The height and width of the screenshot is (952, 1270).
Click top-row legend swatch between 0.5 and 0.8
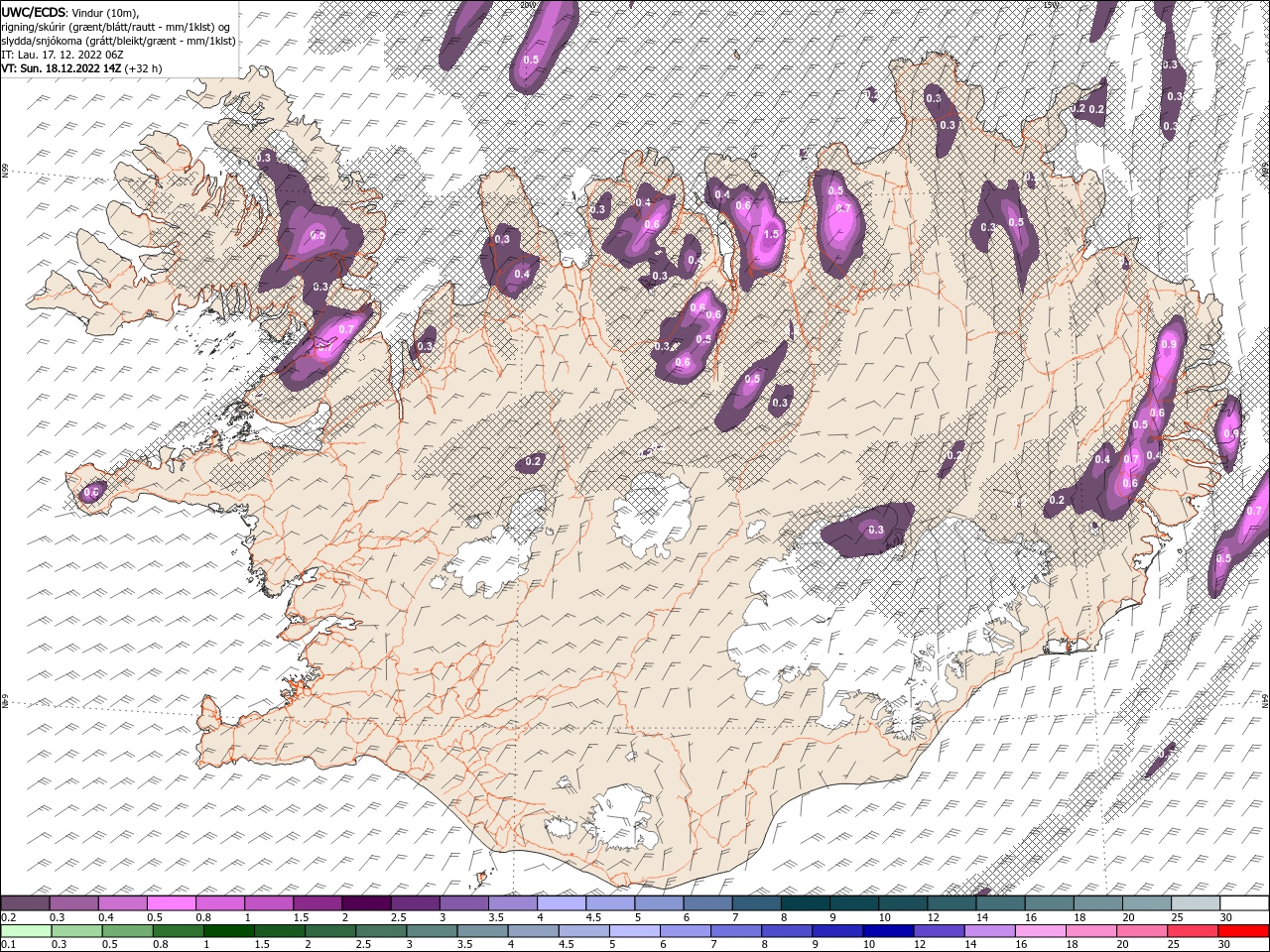172,903
